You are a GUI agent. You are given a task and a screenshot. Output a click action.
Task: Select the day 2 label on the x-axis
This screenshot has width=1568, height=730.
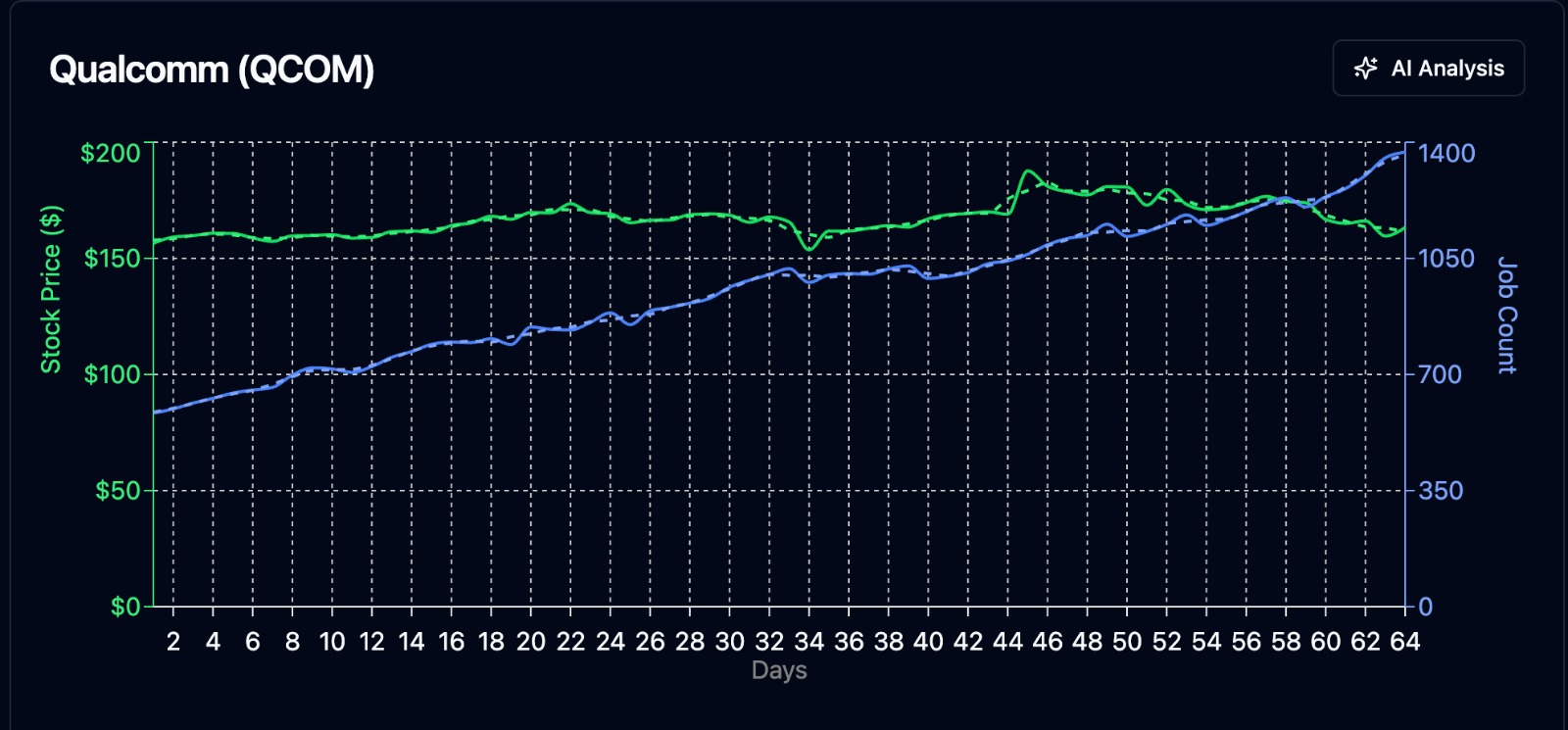[173, 642]
